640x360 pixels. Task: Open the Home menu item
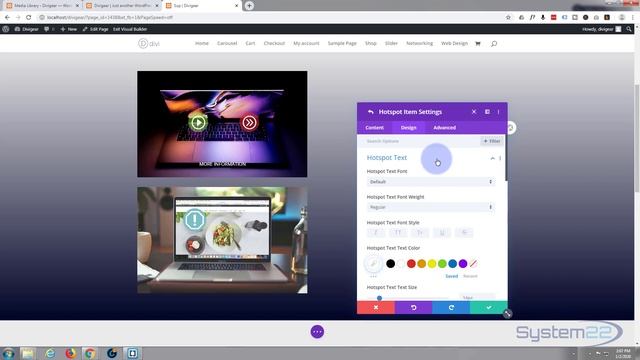coord(202,43)
